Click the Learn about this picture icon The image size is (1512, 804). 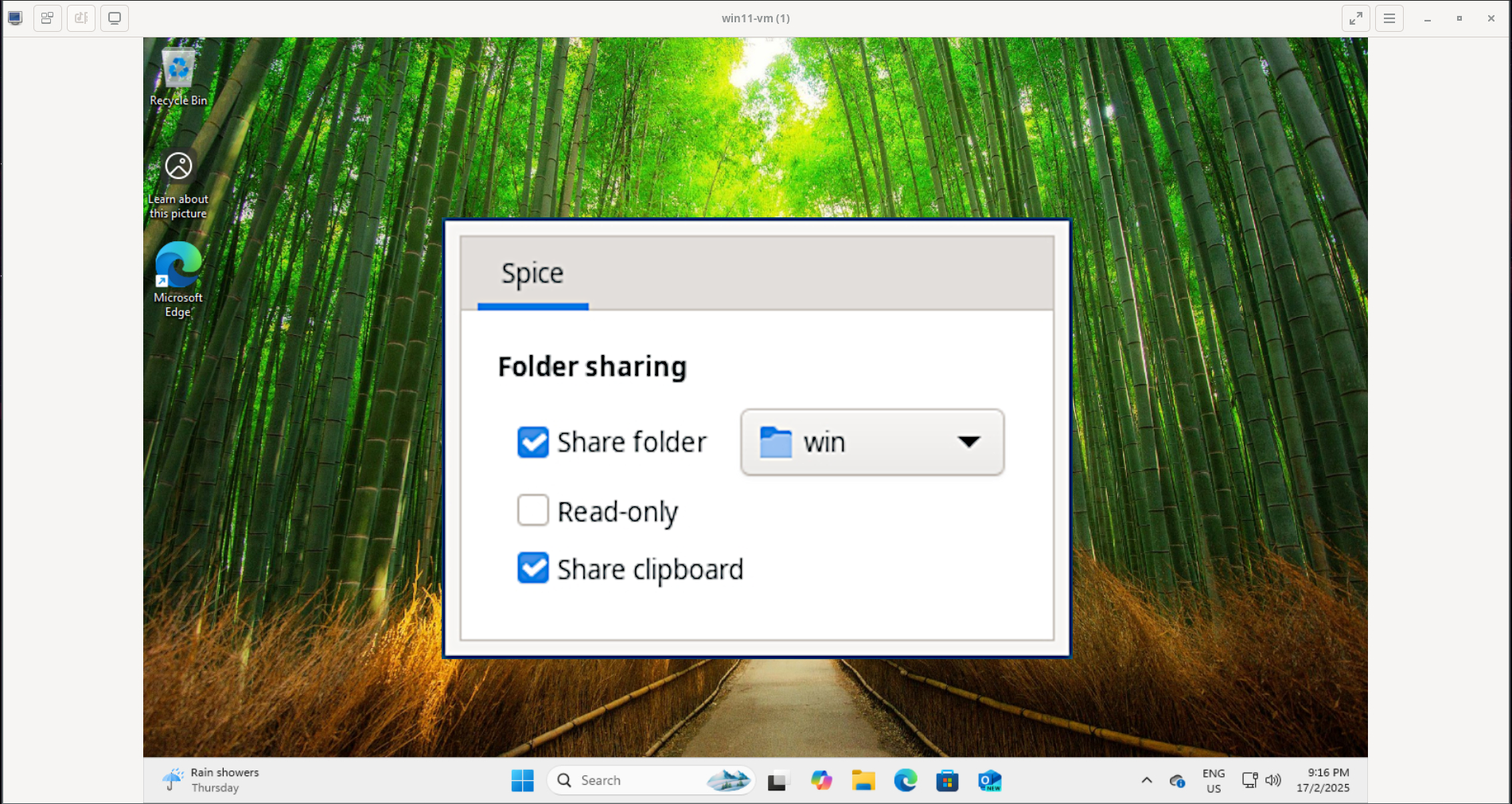pyautogui.click(x=178, y=185)
